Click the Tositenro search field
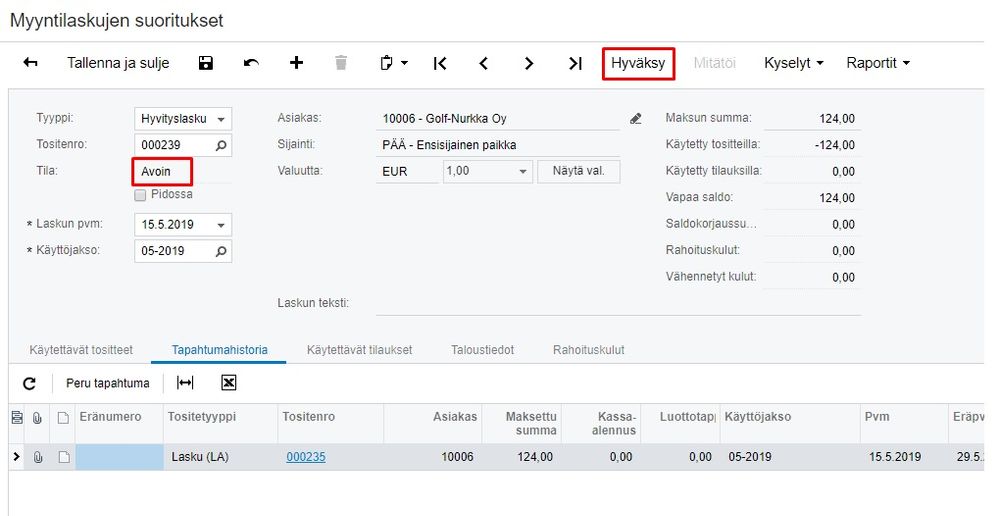Screen dimensions: 999x516 pos(174,145)
